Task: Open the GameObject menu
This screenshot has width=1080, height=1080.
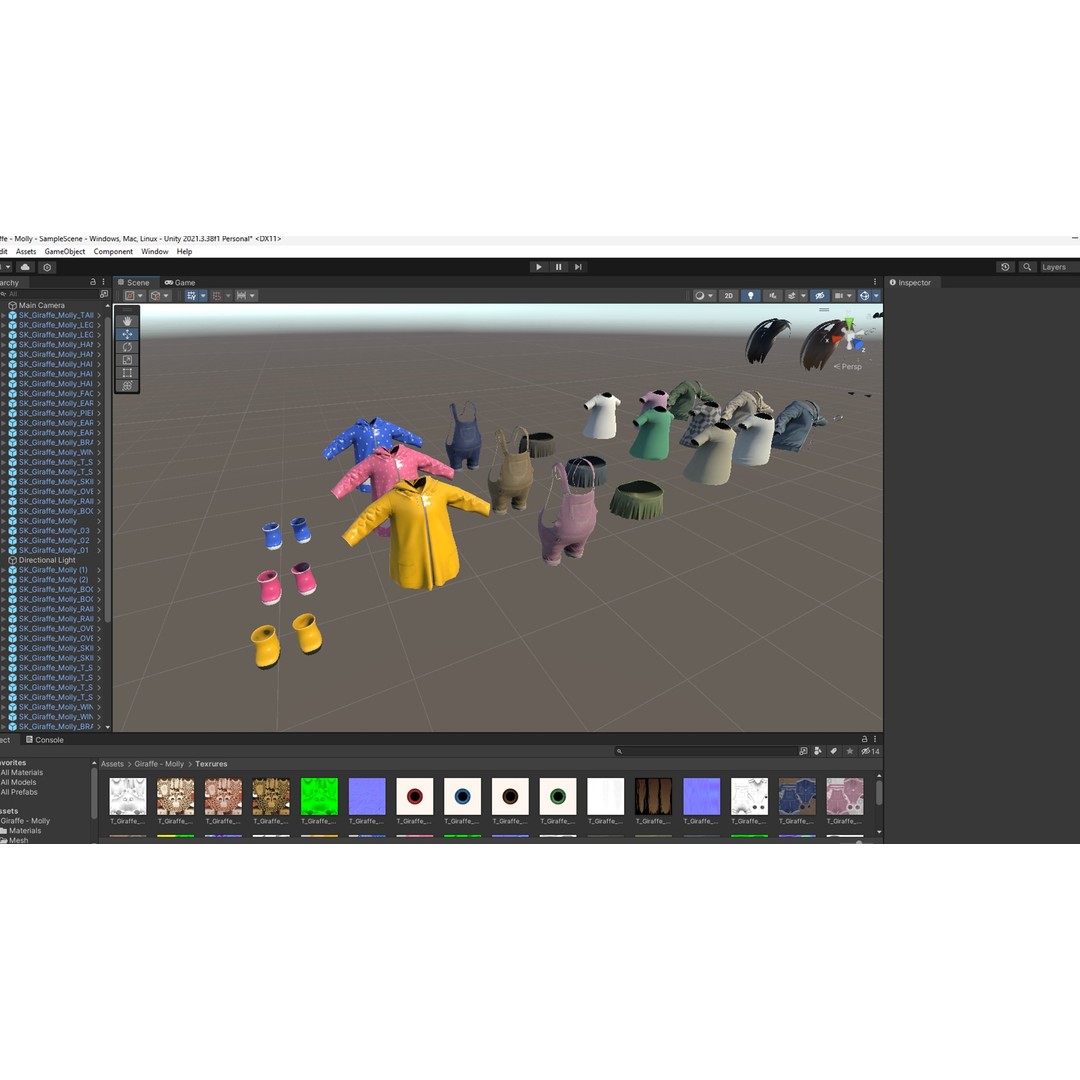Action: point(64,251)
